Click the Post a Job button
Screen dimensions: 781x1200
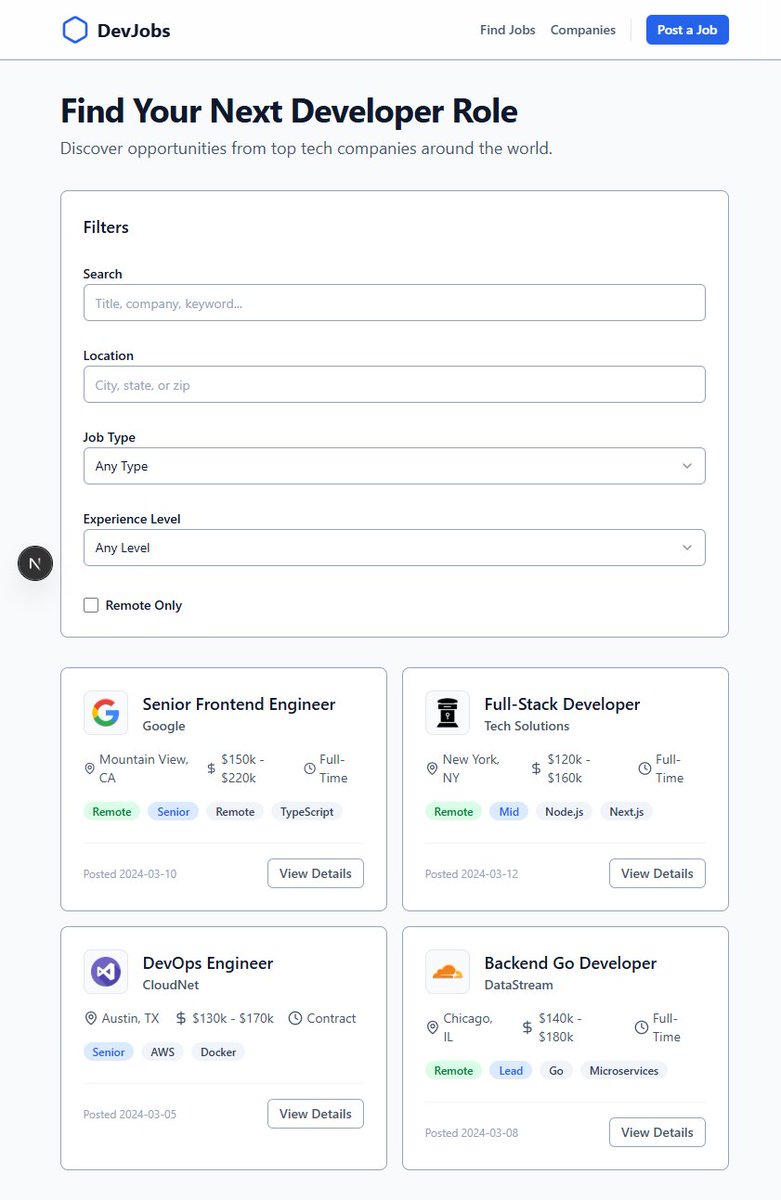click(687, 30)
